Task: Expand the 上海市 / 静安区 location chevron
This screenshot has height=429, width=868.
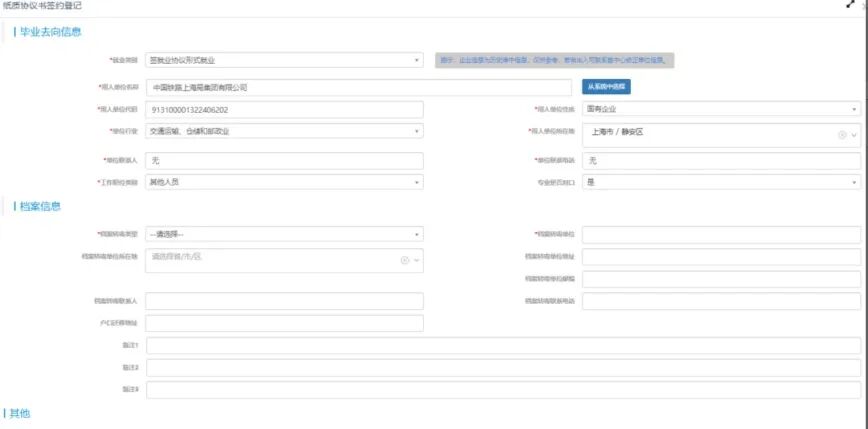Action: [854, 135]
